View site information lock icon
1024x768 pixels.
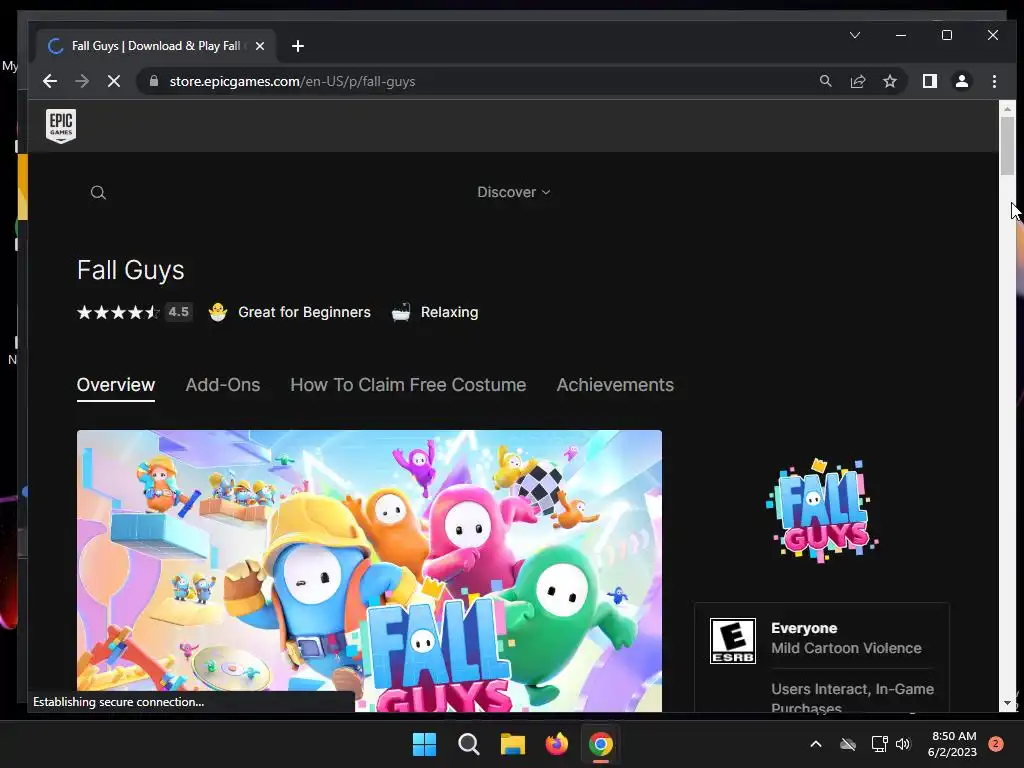click(x=153, y=81)
